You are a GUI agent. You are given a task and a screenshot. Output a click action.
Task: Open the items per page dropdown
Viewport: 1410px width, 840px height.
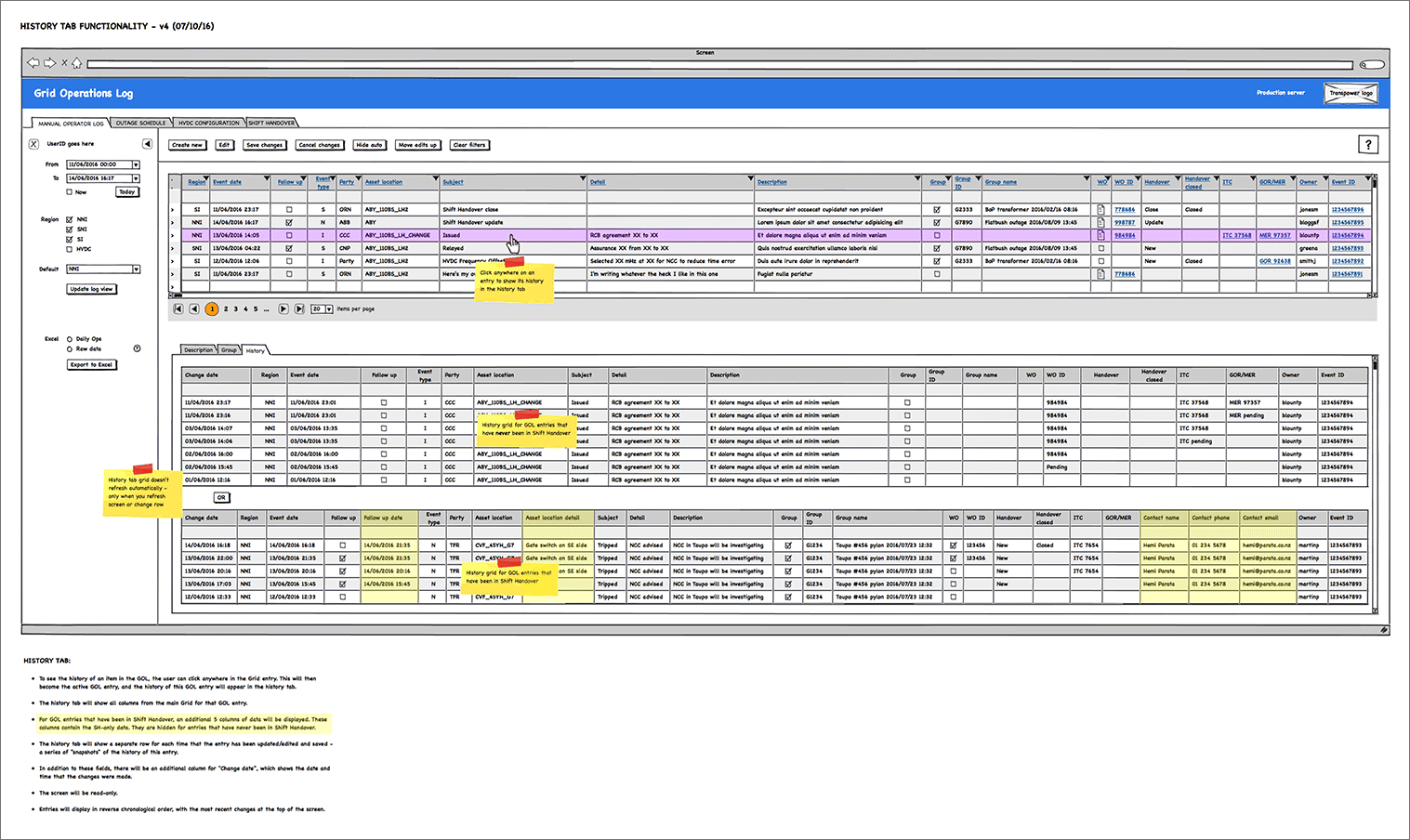(x=328, y=308)
